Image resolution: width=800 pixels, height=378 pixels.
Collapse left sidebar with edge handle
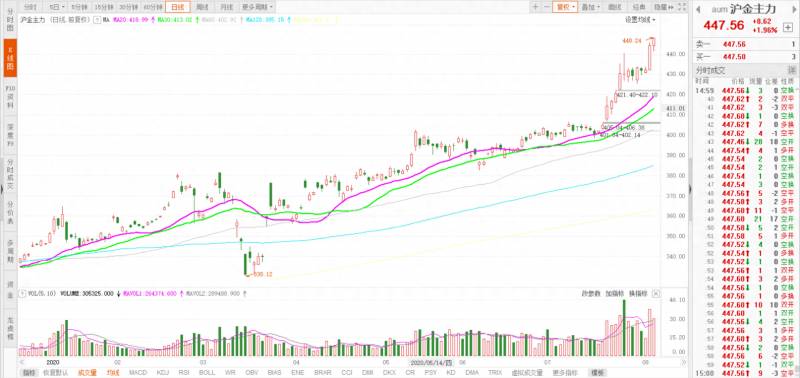pos(2,189)
